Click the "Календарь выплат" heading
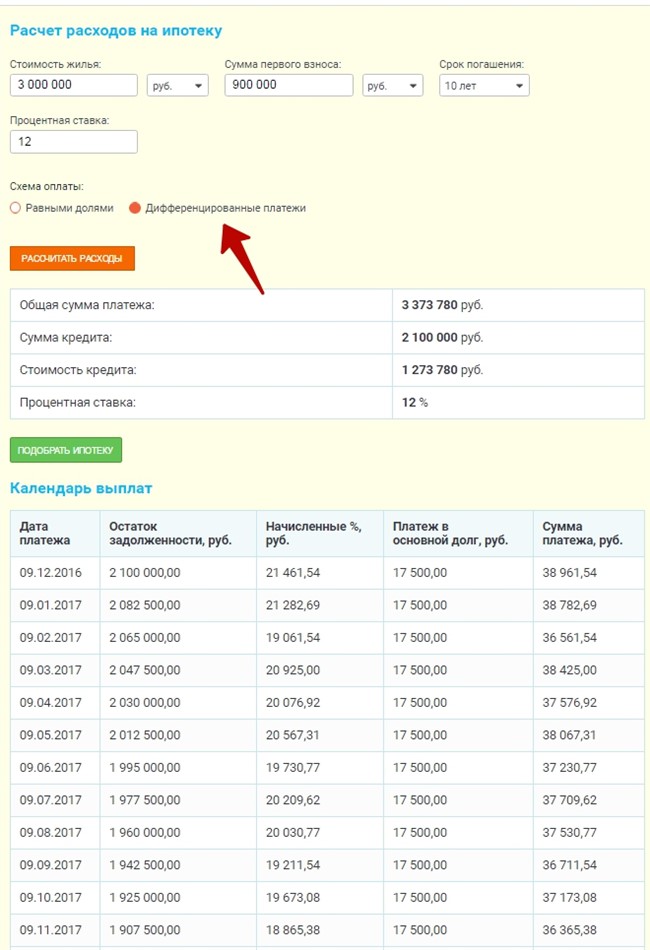 click(81, 488)
